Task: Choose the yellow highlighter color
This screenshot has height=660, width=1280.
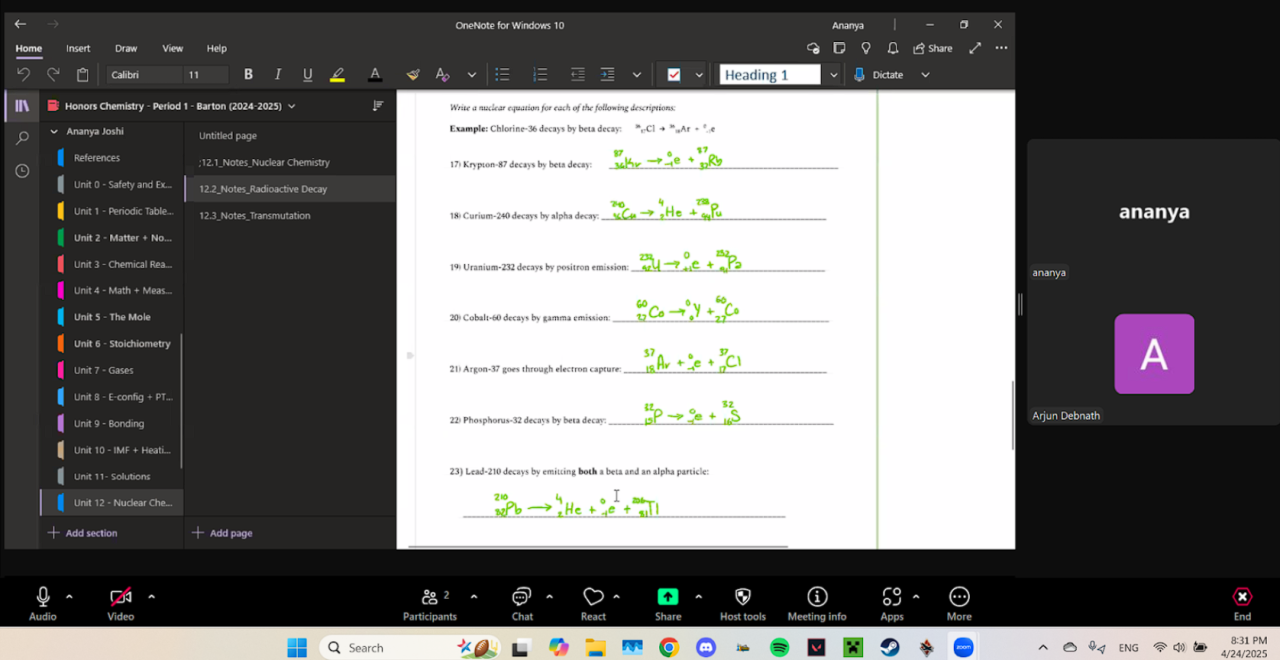Action: [337, 75]
